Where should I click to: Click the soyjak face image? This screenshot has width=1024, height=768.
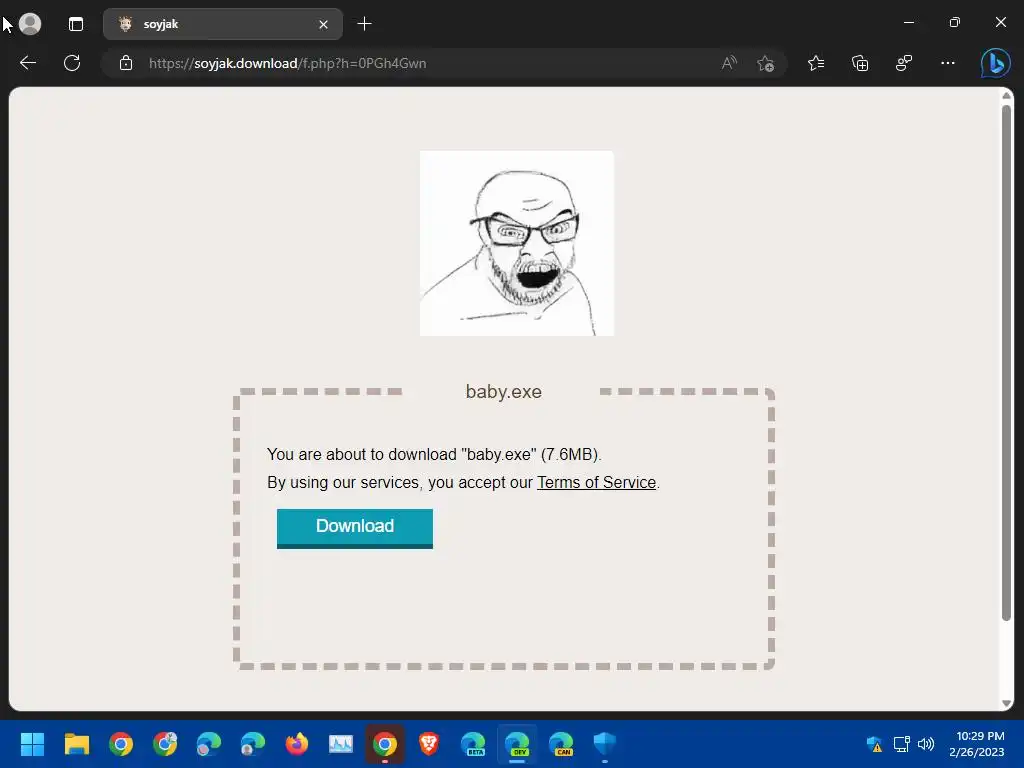pos(517,244)
